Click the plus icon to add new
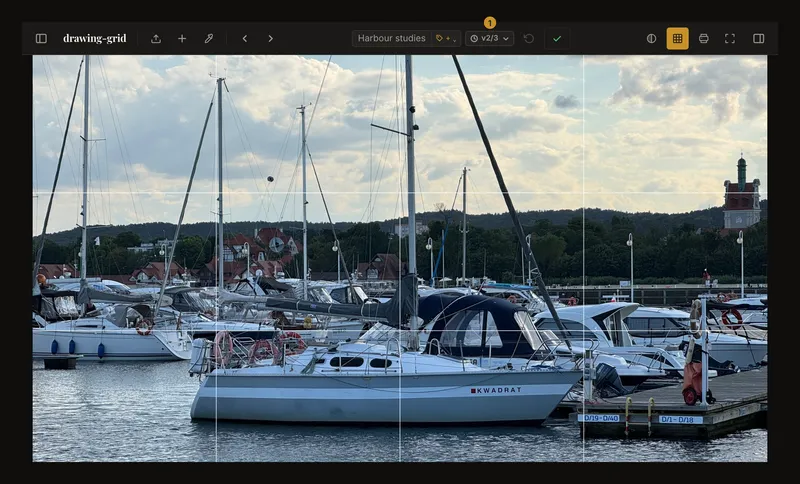Image resolution: width=800 pixels, height=484 pixels. (182, 39)
